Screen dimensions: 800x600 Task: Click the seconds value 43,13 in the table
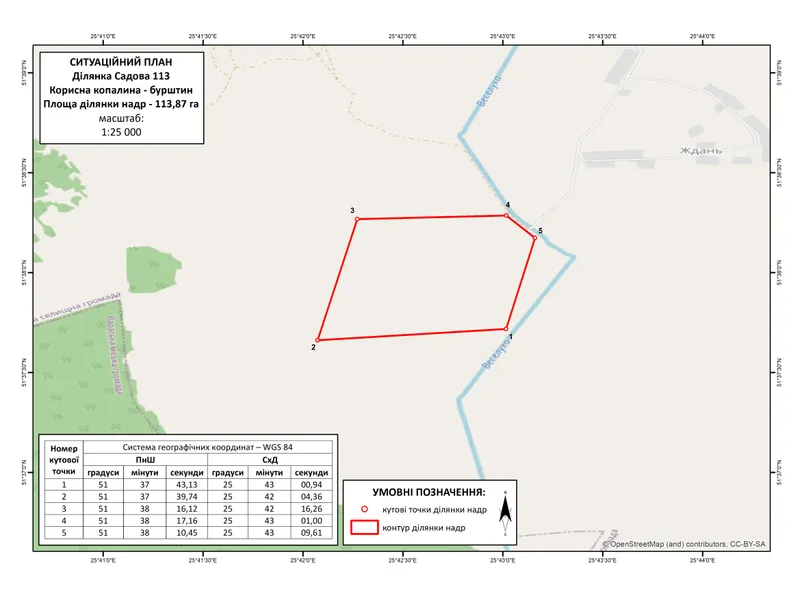tap(186, 485)
